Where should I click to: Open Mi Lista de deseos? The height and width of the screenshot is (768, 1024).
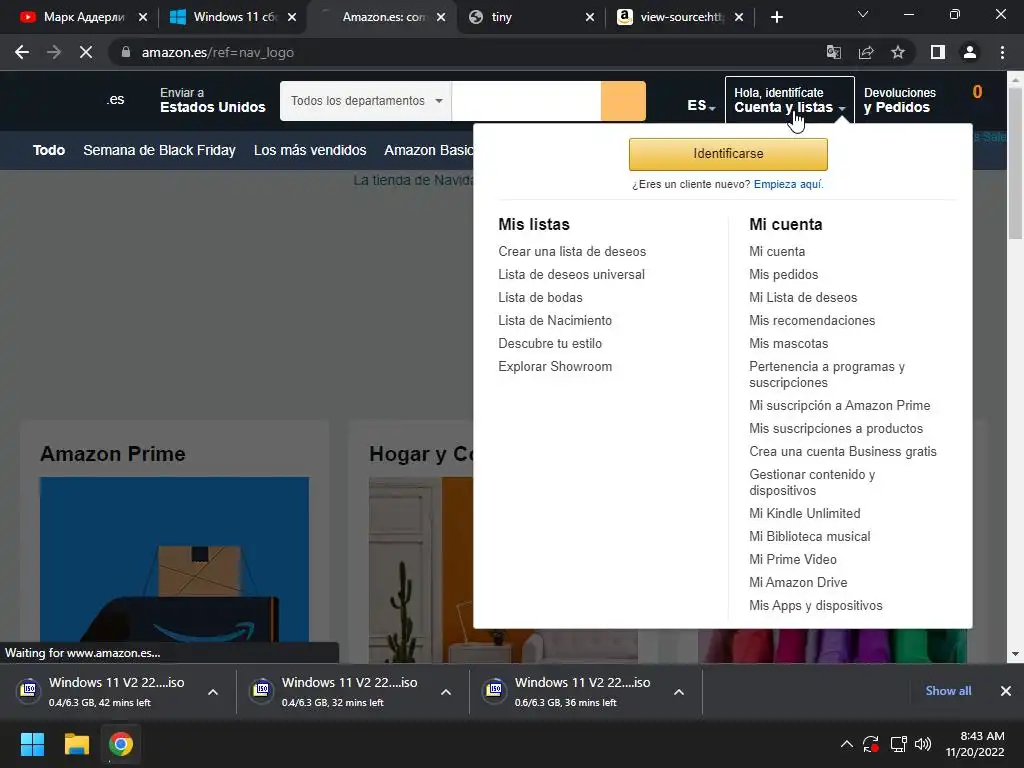[803, 297]
